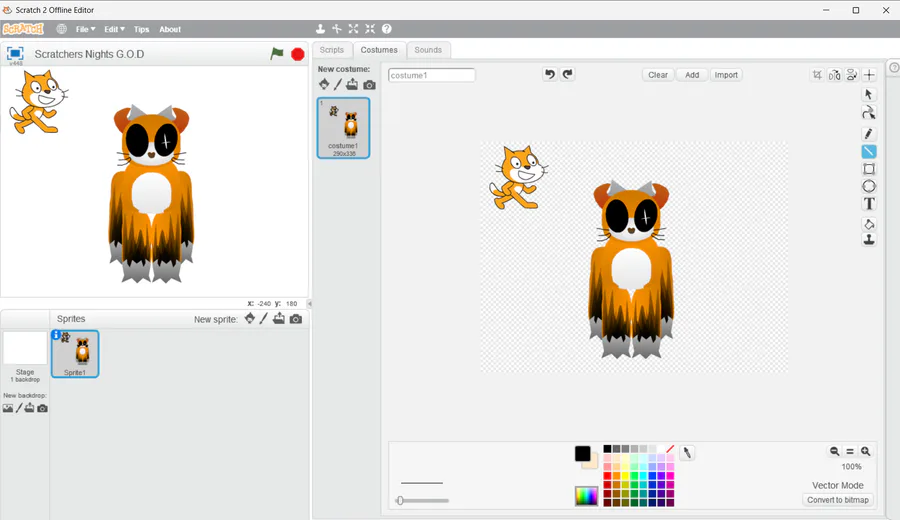Image resolution: width=900 pixels, height=520 pixels.
Task: Paint a new costume
Action: [338, 84]
